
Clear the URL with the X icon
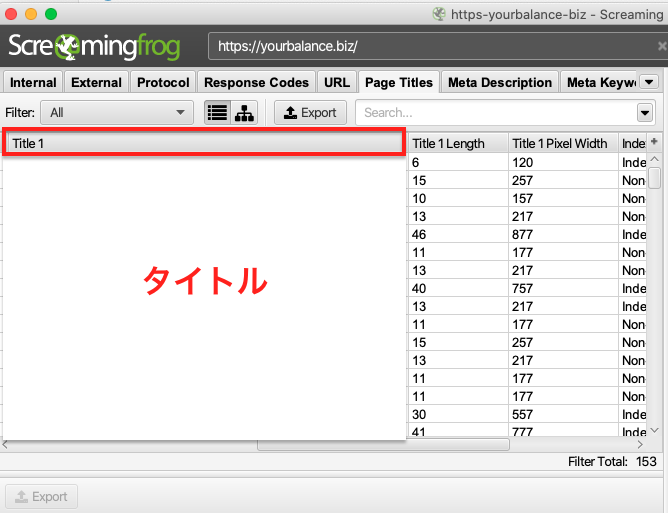[x=662, y=46]
